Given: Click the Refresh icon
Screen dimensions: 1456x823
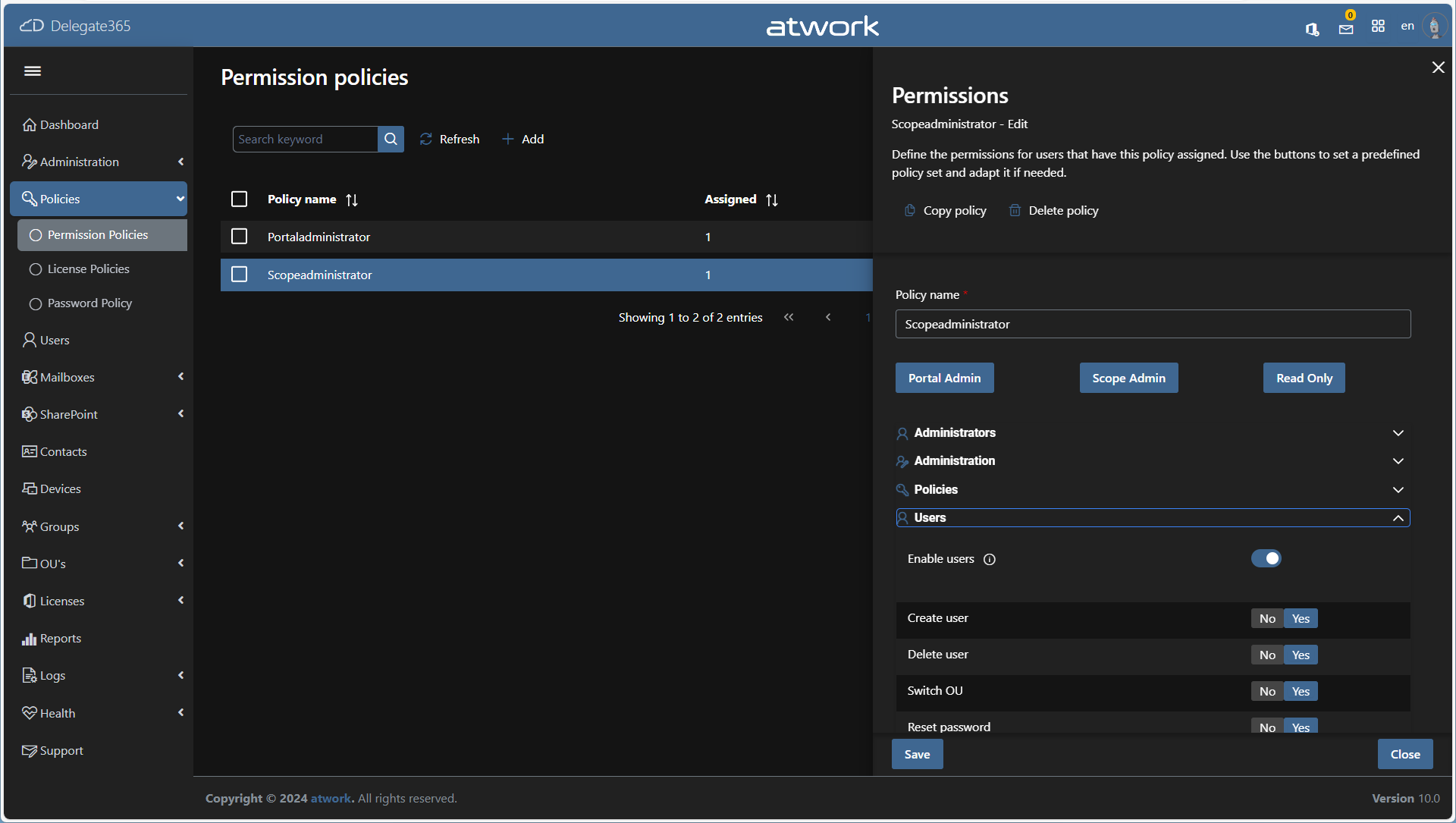Looking at the screenshot, I should coord(426,139).
